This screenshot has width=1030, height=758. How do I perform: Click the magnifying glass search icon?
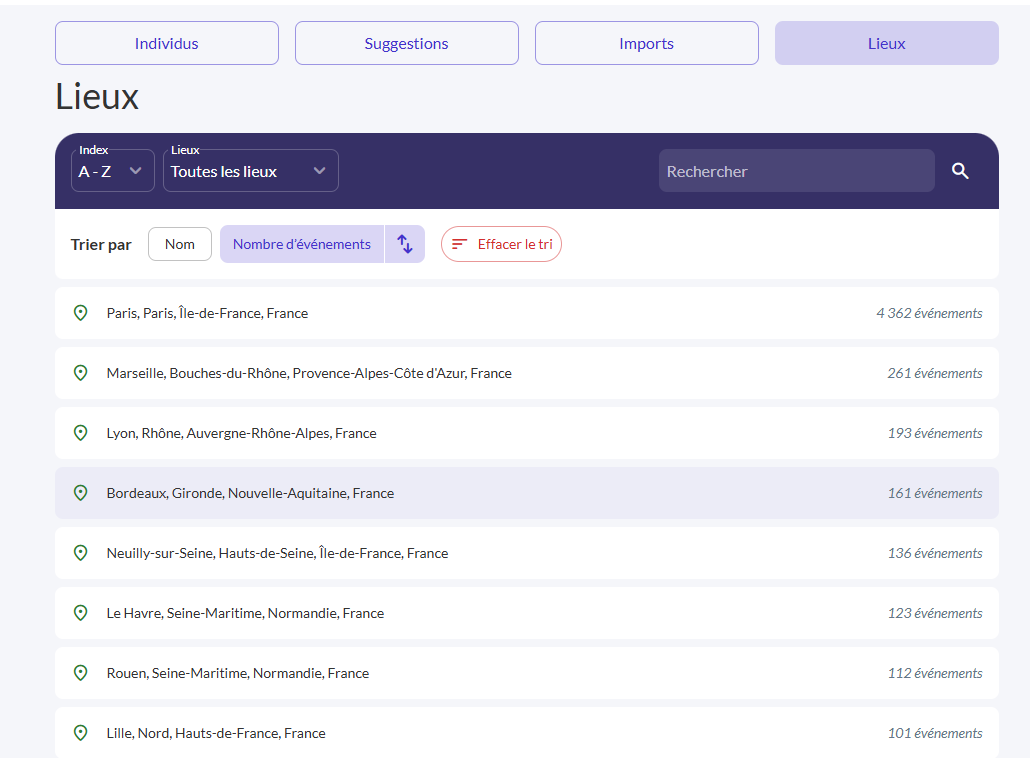(960, 171)
